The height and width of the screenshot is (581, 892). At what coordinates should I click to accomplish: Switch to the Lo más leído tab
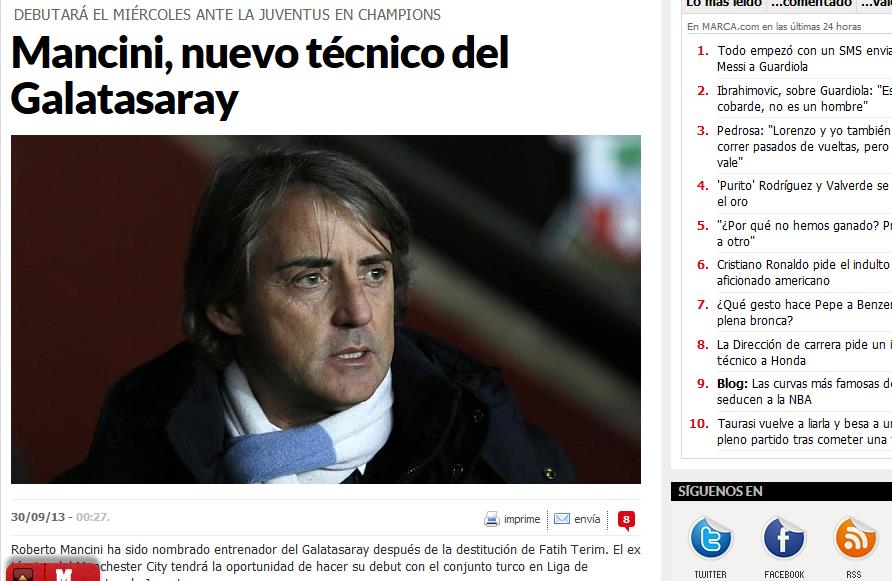[724, 4]
